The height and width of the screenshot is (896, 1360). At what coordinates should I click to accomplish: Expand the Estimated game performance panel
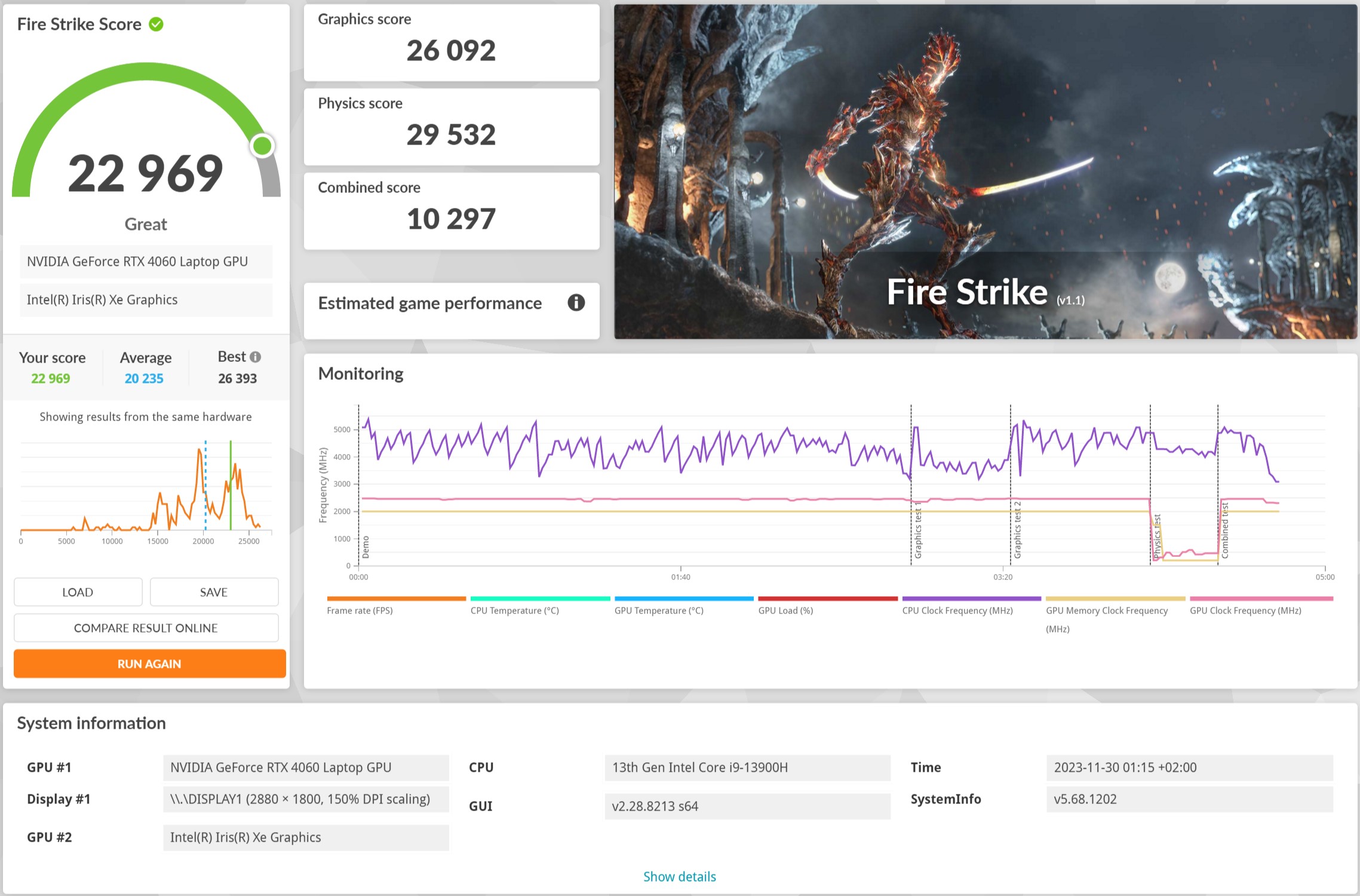(429, 303)
